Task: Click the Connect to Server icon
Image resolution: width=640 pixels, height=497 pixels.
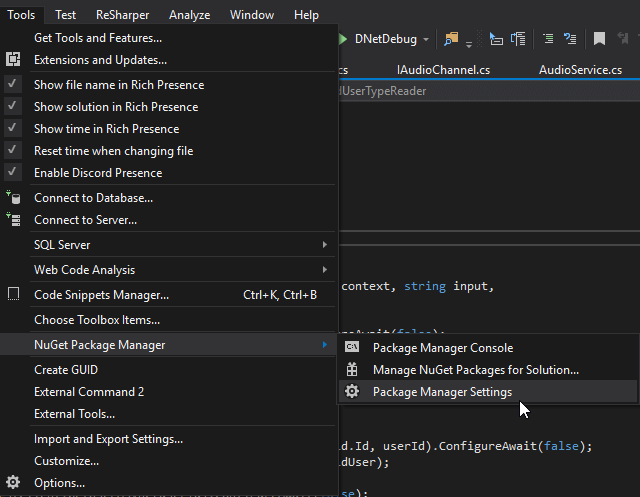Action: (13, 220)
